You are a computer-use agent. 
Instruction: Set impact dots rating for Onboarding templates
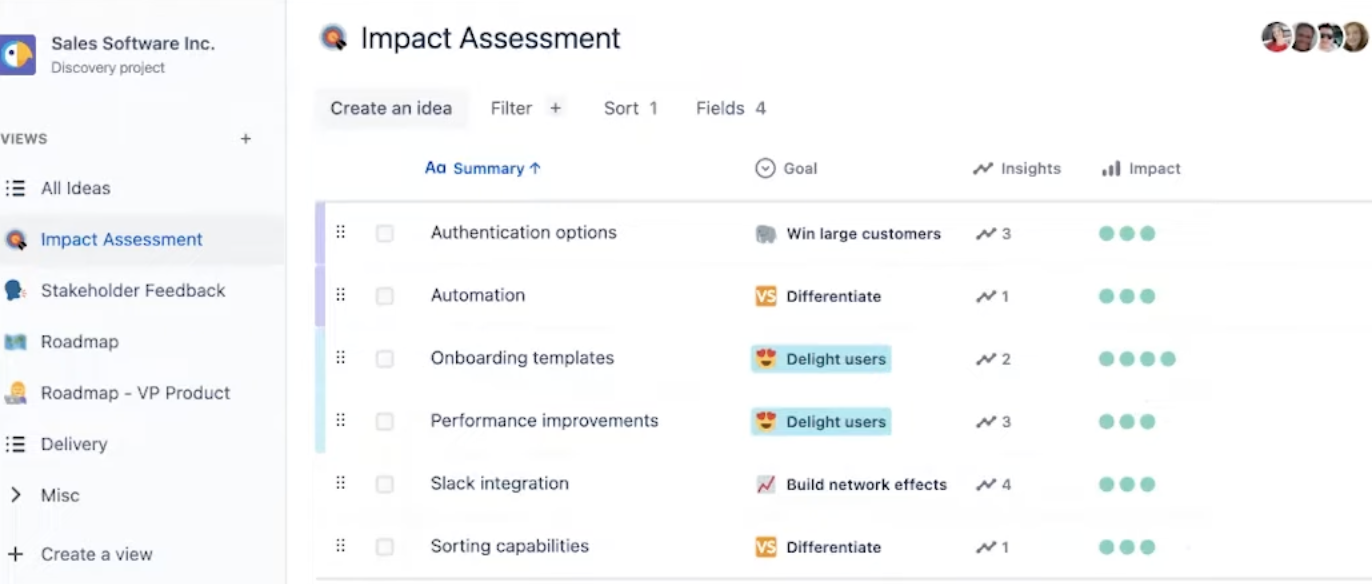coord(1137,359)
